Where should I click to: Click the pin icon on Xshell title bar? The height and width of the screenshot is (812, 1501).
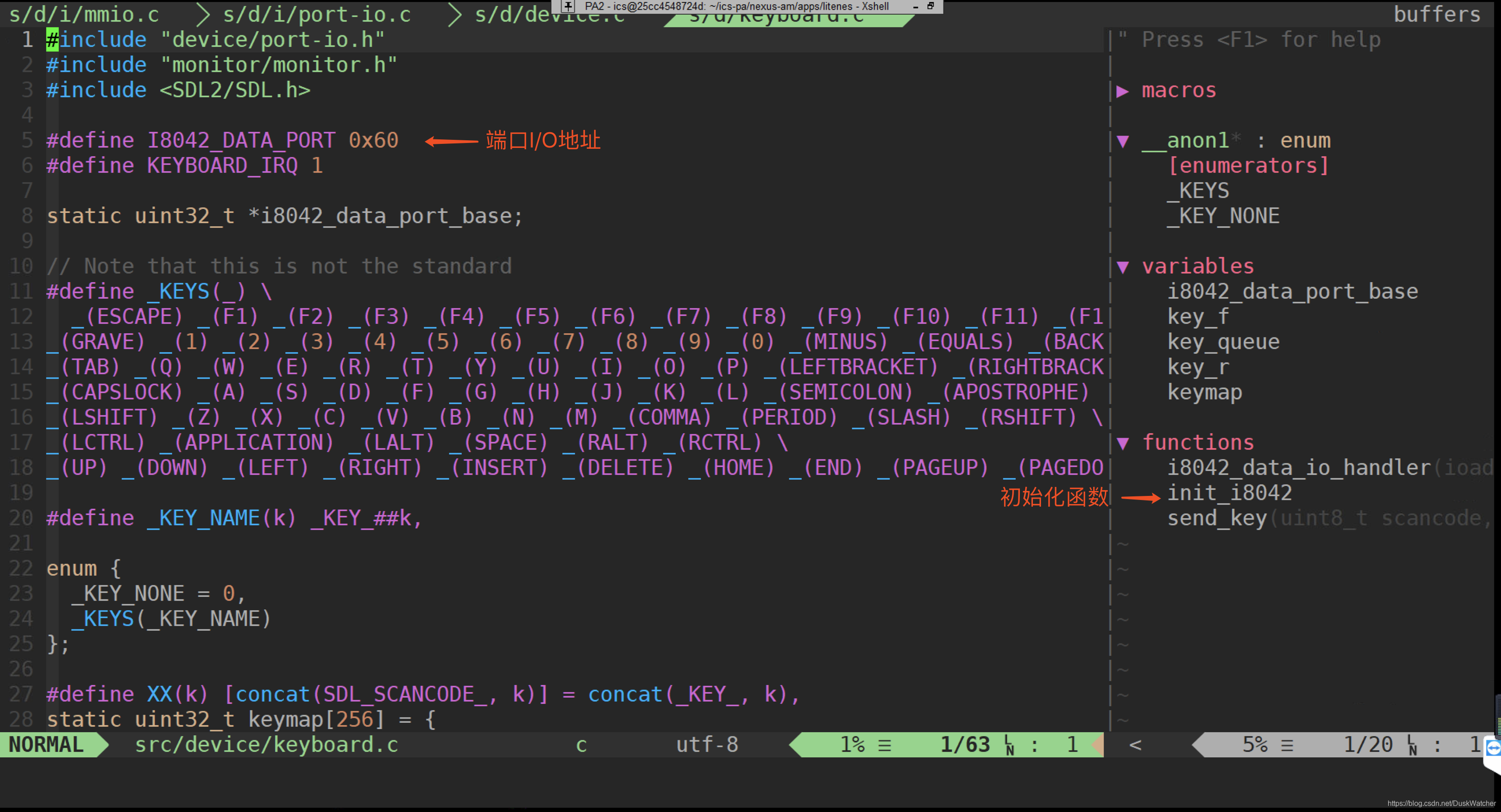point(568,6)
